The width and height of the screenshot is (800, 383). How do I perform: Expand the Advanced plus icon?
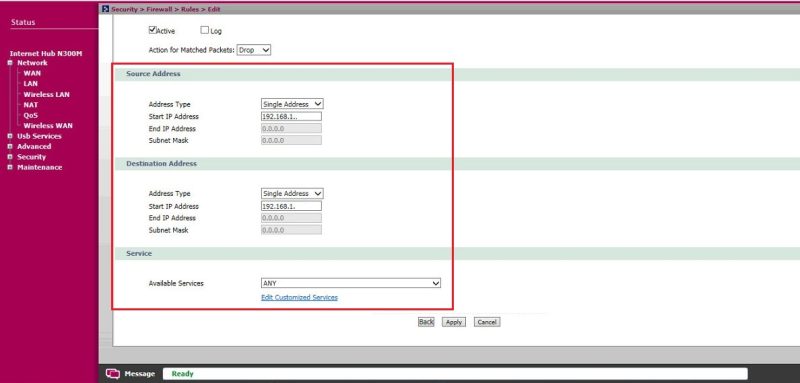(x=10, y=146)
